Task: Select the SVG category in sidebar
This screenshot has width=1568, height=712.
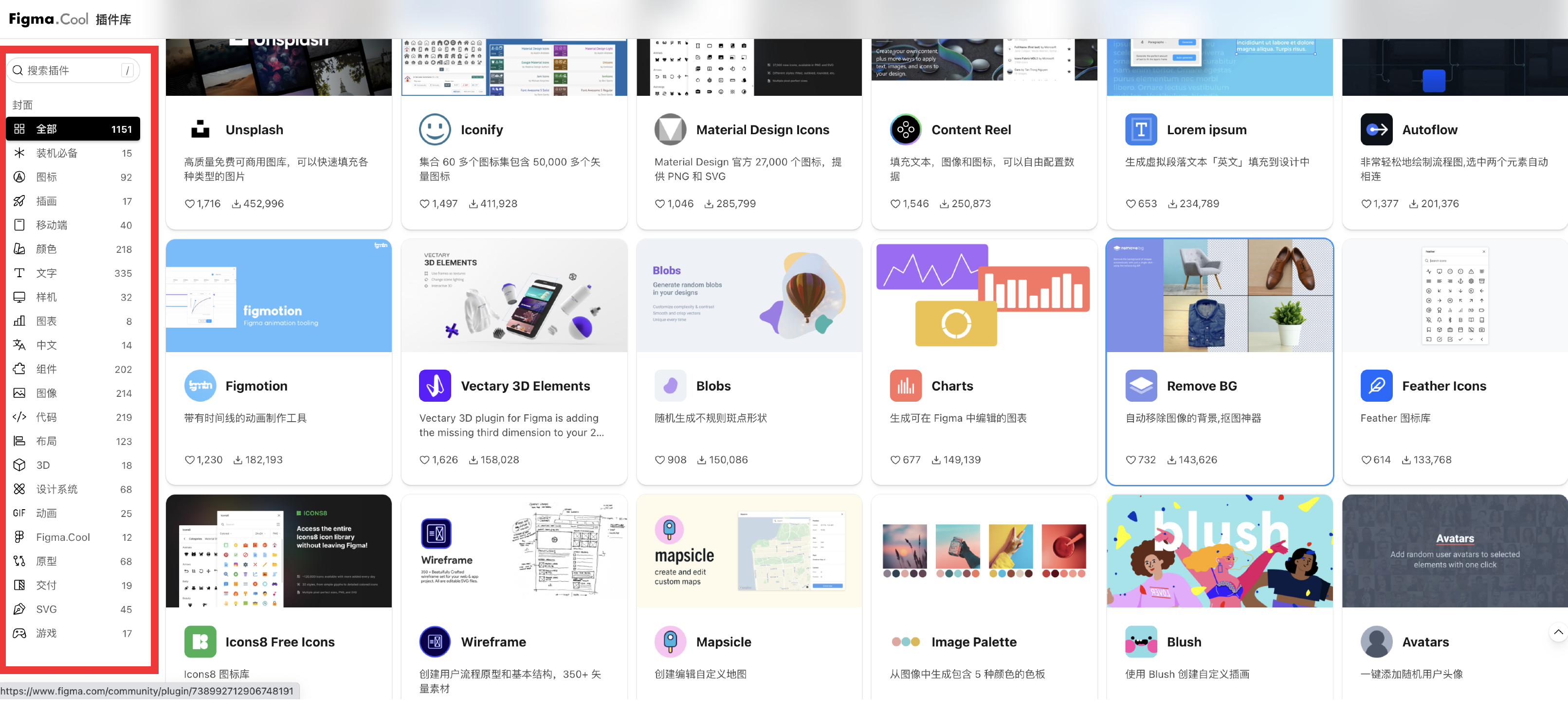Action: 73,609
